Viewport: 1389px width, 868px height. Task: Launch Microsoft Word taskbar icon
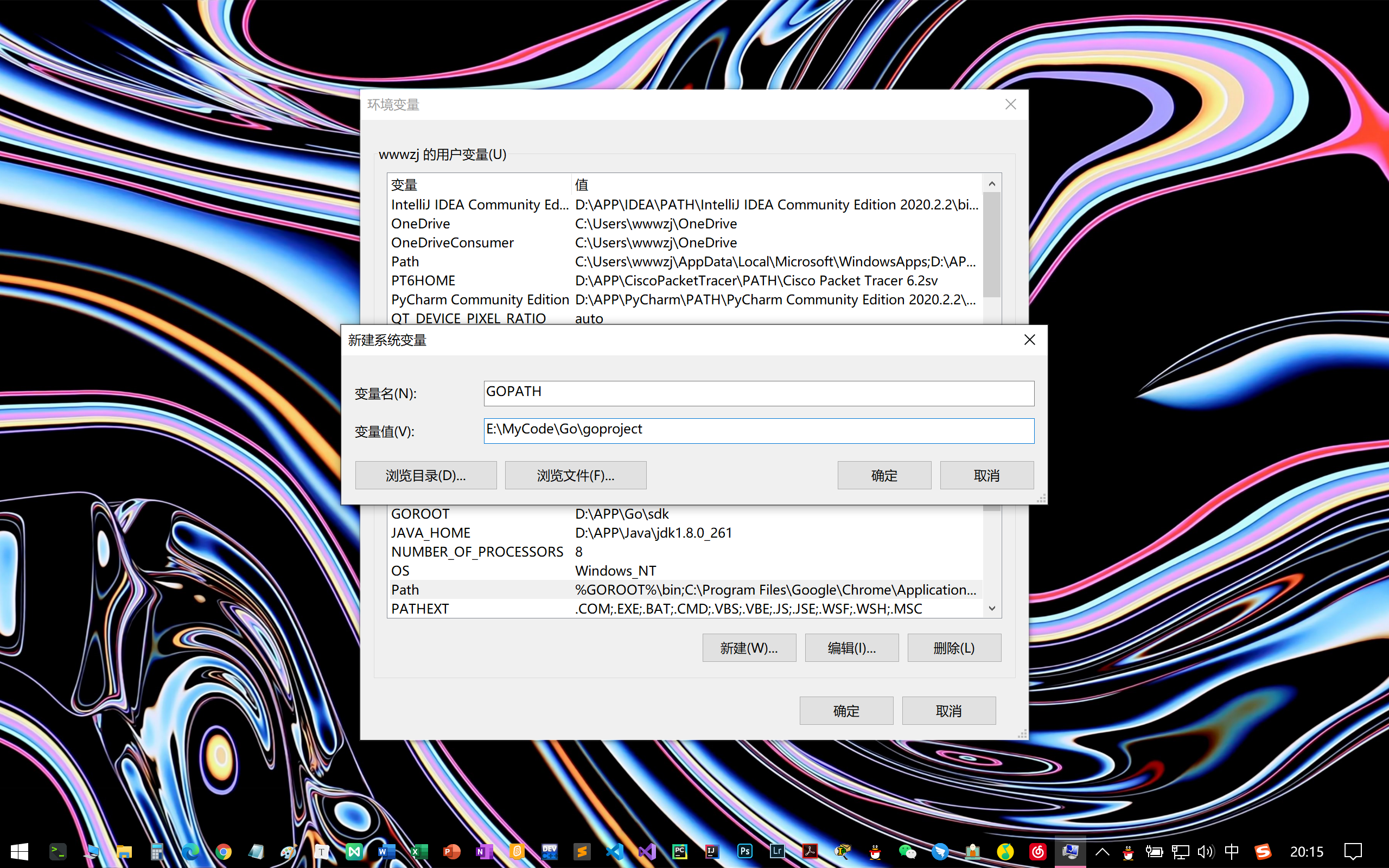click(x=386, y=851)
